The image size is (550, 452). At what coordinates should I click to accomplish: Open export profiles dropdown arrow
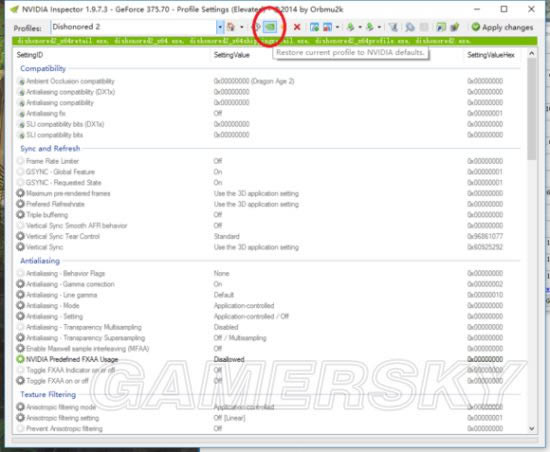(360, 27)
